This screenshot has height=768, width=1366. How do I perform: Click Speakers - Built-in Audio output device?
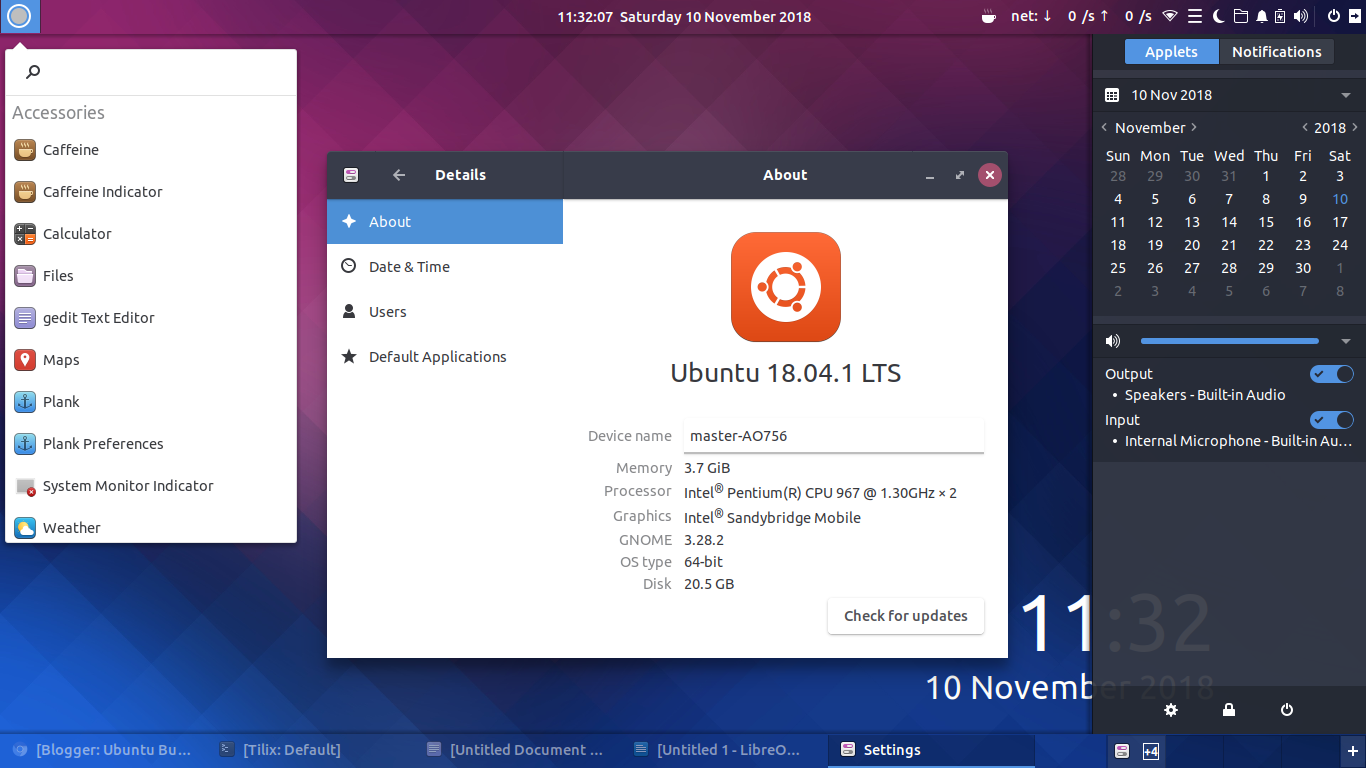[x=1205, y=395]
